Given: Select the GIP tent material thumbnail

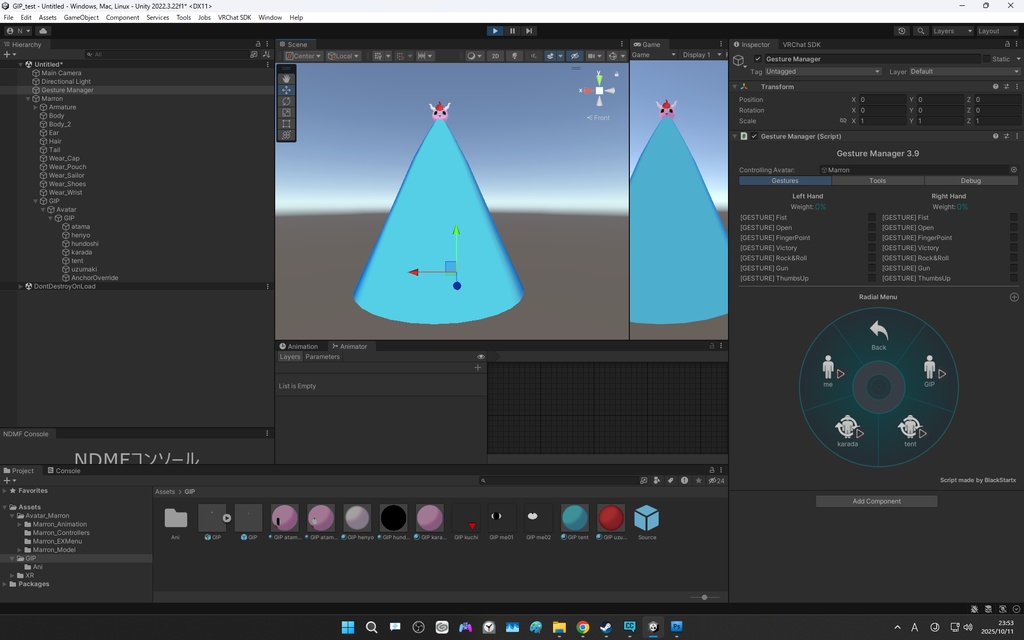Looking at the screenshot, I should coord(574,517).
